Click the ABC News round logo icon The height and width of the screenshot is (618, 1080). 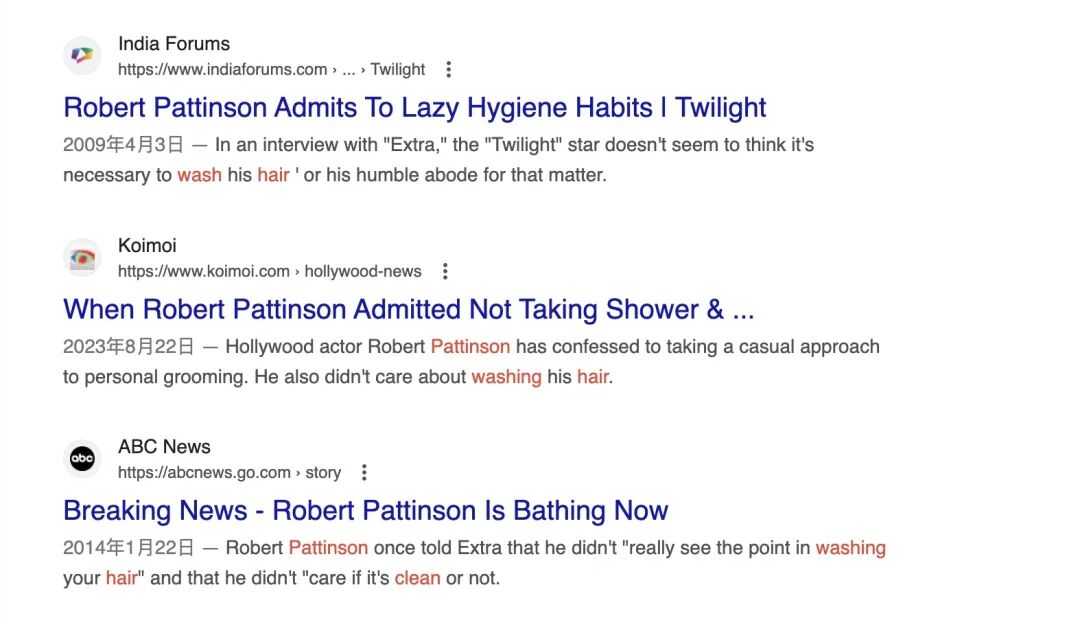point(82,459)
